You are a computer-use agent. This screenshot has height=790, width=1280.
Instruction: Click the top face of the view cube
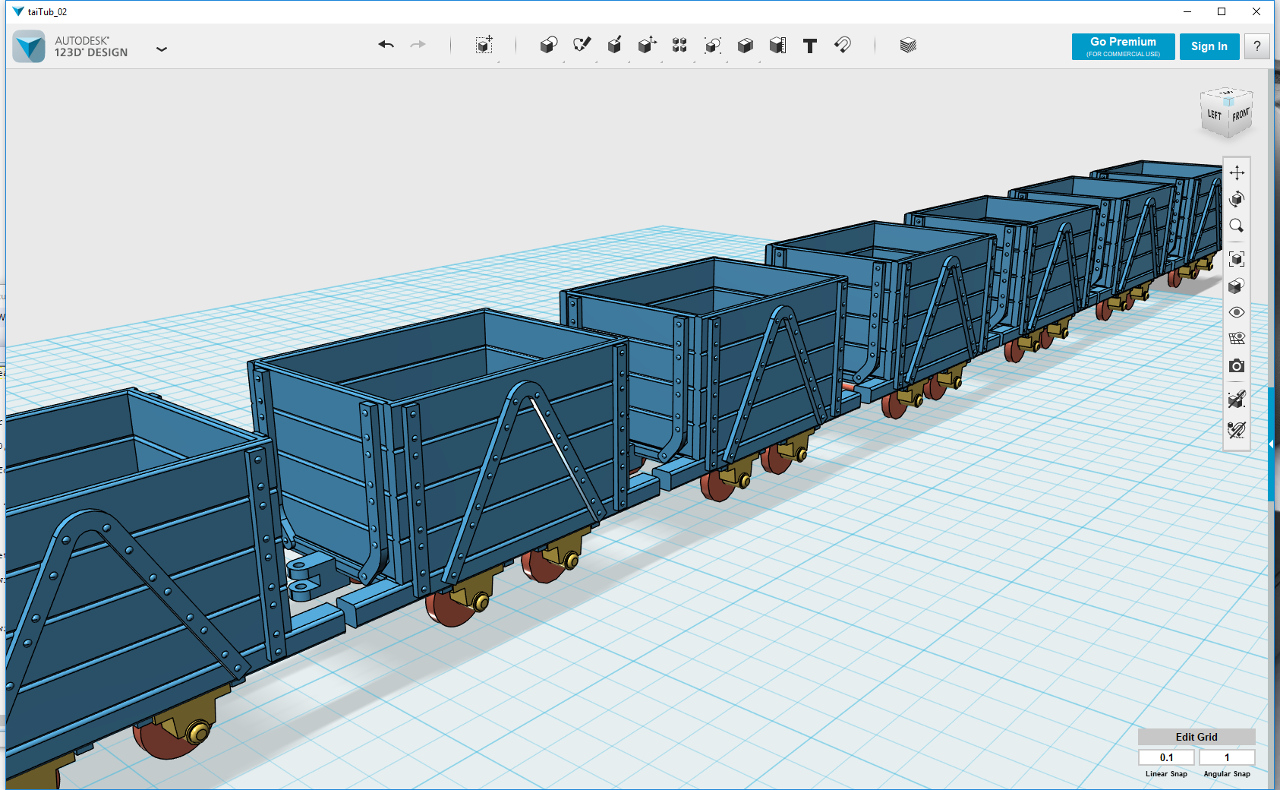(1227, 94)
